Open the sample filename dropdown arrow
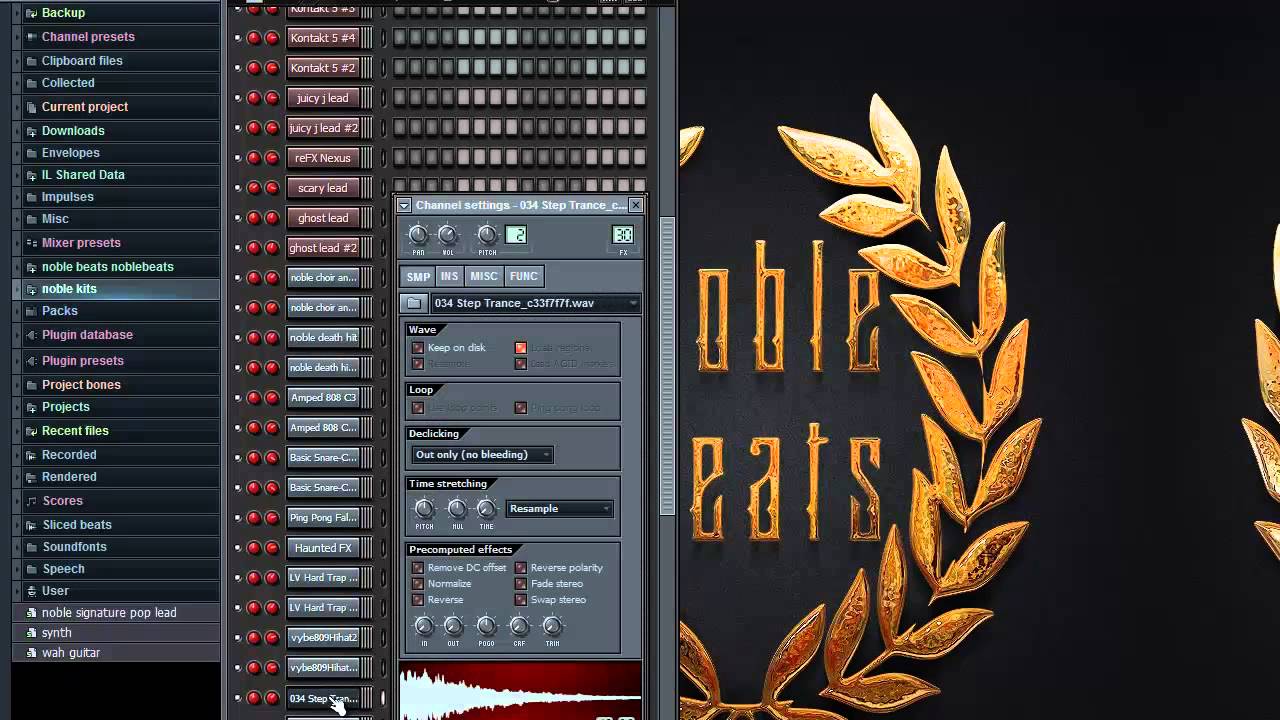The height and width of the screenshot is (720, 1280). [x=633, y=301]
